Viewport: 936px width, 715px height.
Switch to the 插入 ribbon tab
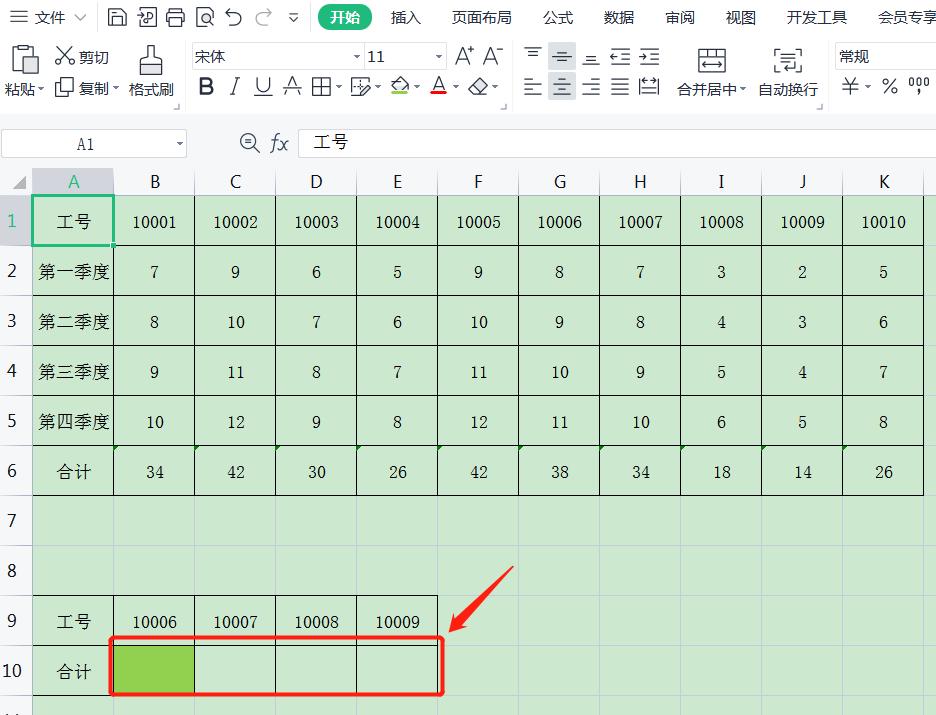[404, 17]
